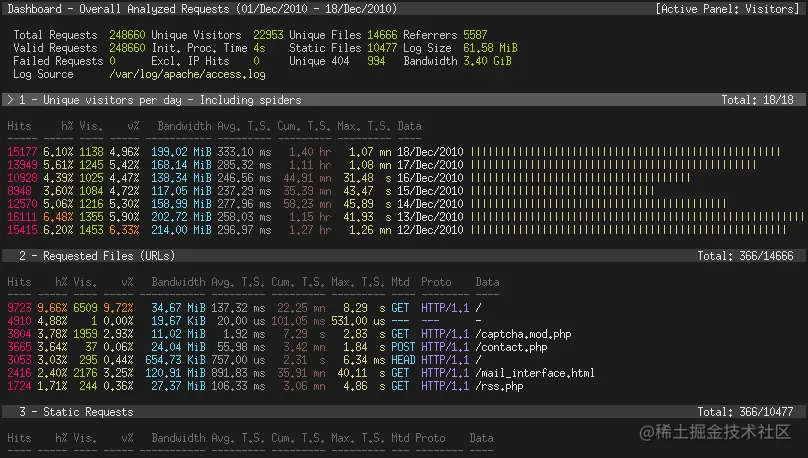Click the Proto column header in Static Requests
808x458 pixels.
(x=430, y=438)
